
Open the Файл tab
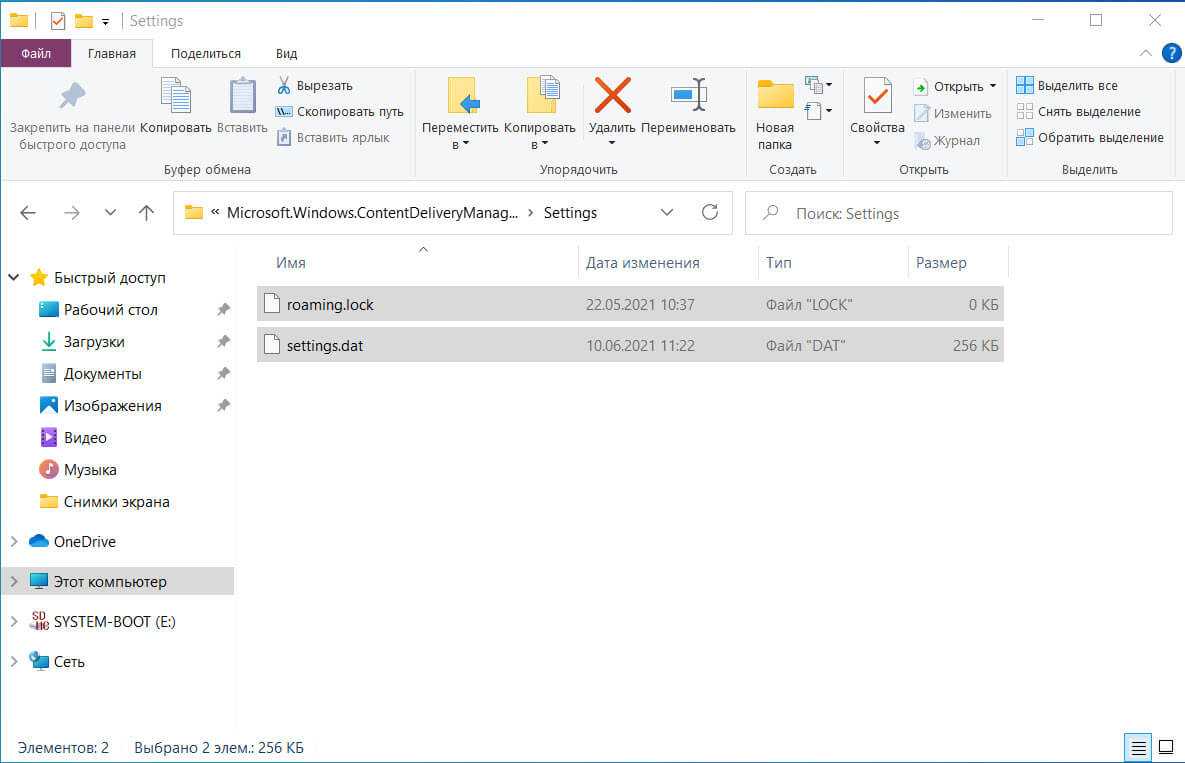pyautogui.click(x=36, y=54)
